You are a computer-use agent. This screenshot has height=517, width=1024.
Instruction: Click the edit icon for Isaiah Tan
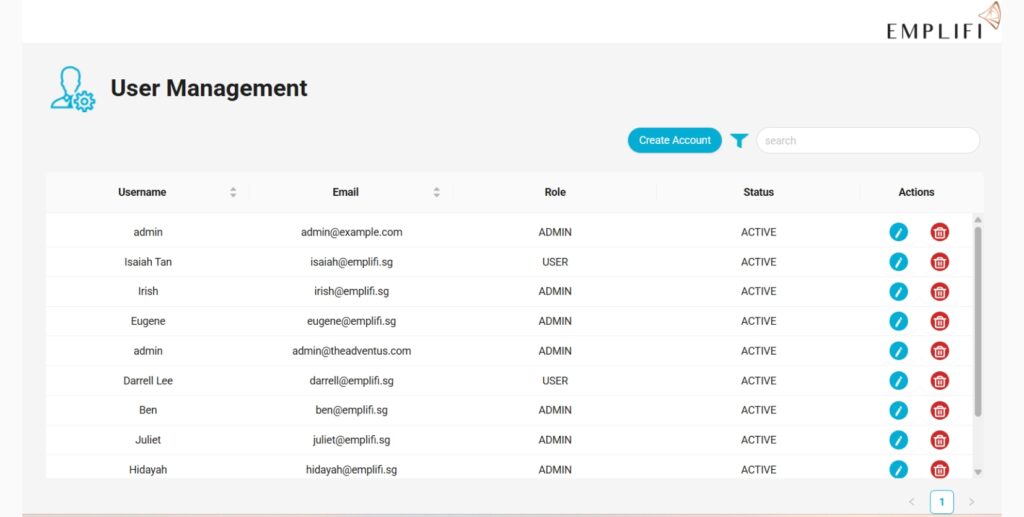[x=898, y=262]
